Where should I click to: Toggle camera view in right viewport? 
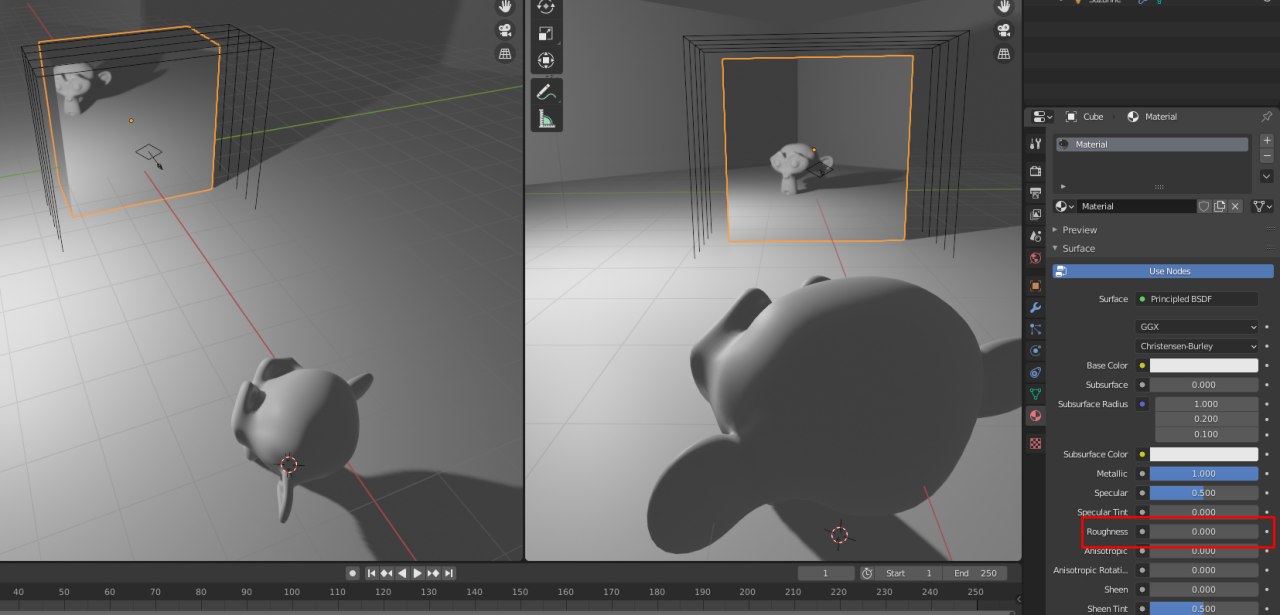pyautogui.click(x=1004, y=30)
